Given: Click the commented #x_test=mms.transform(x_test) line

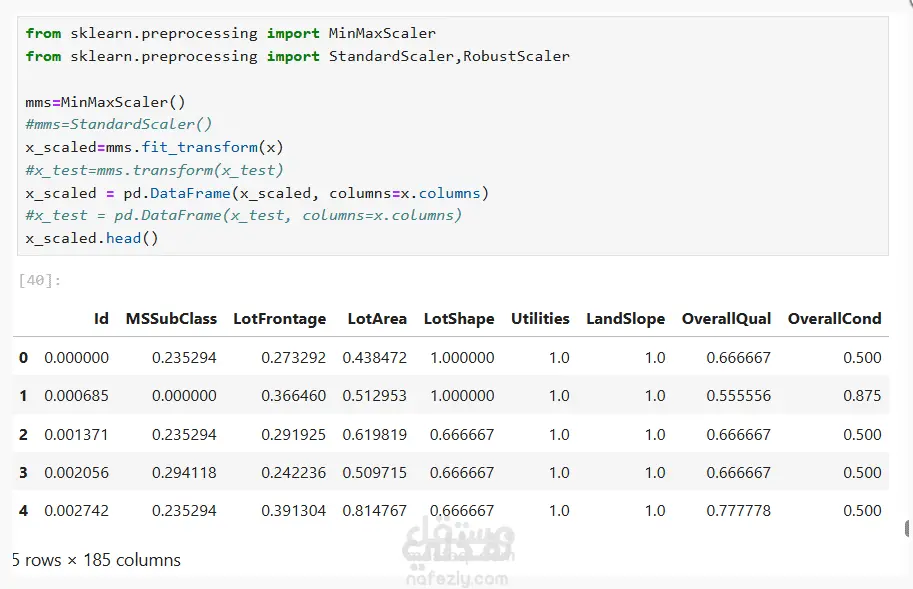Looking at the screenshot, I should tap(154, 170).
